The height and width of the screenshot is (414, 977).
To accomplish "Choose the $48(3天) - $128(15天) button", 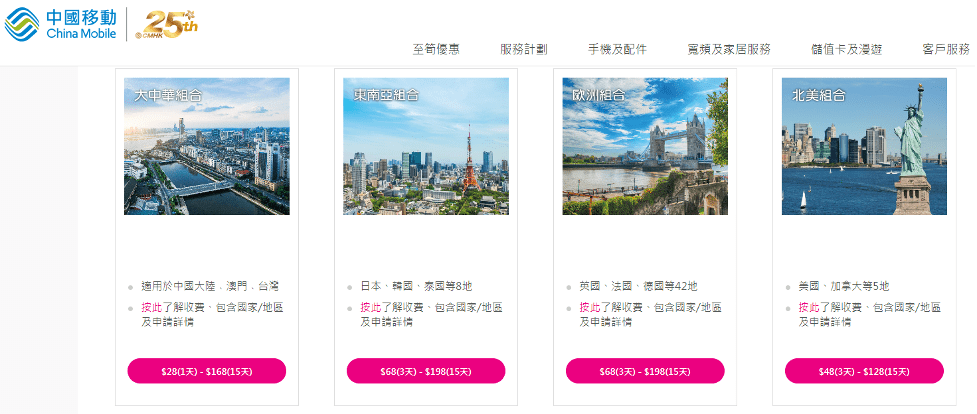I will pos(864,371).
